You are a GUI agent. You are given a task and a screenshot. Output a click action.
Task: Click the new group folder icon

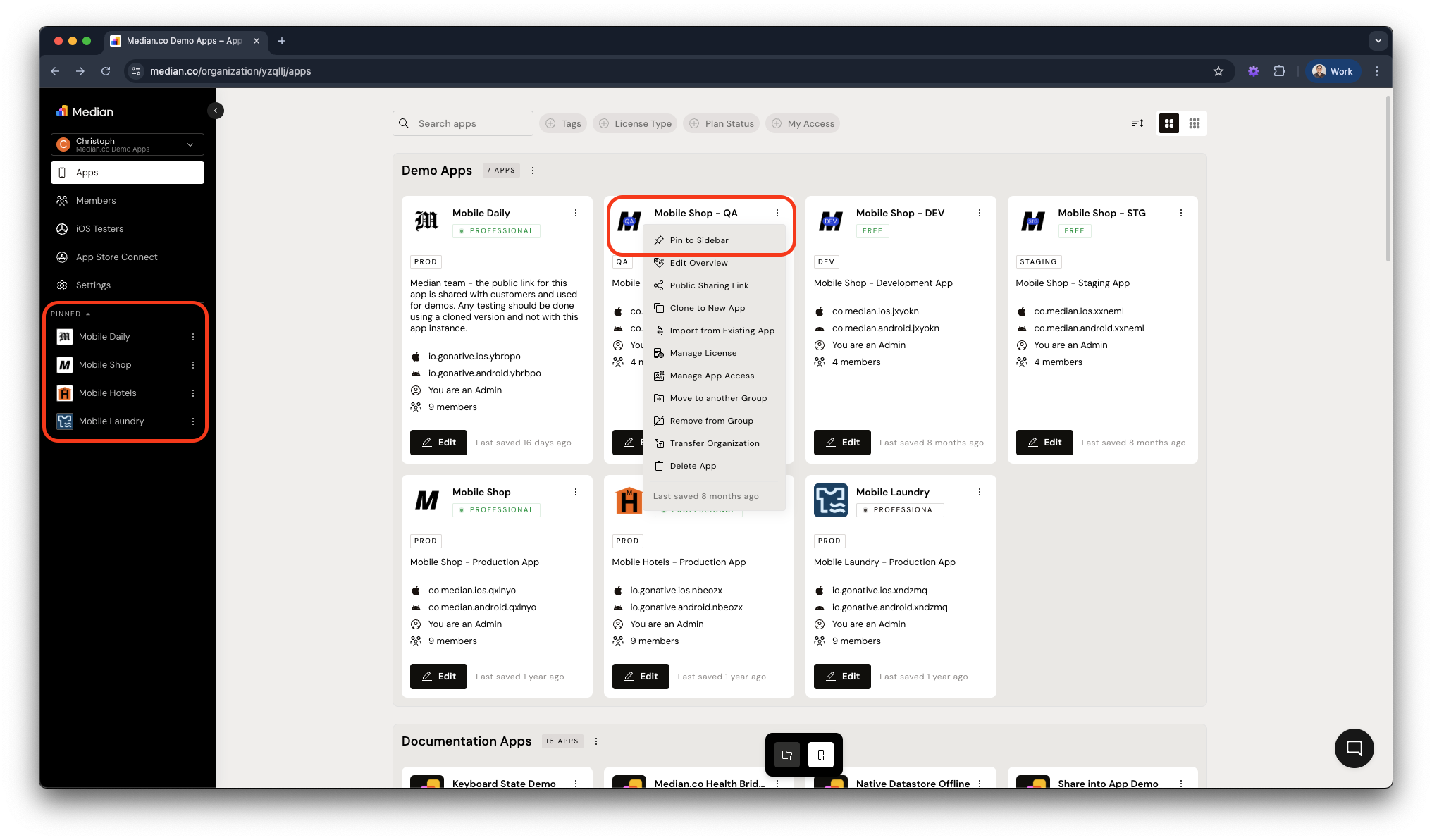coord(787,755)
